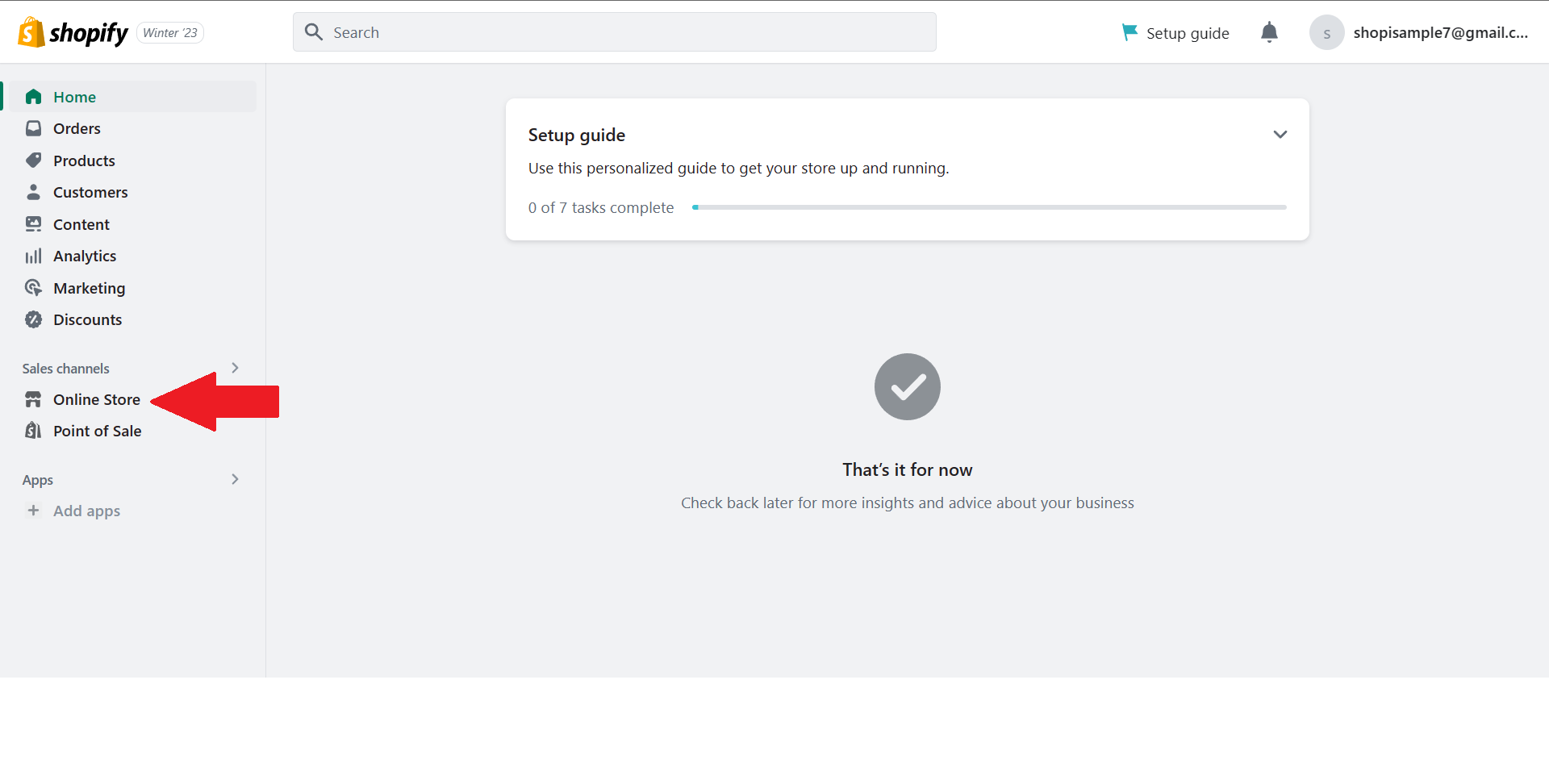
Task: Expand the Sales channels arrow
Action: tap(235, 368)
